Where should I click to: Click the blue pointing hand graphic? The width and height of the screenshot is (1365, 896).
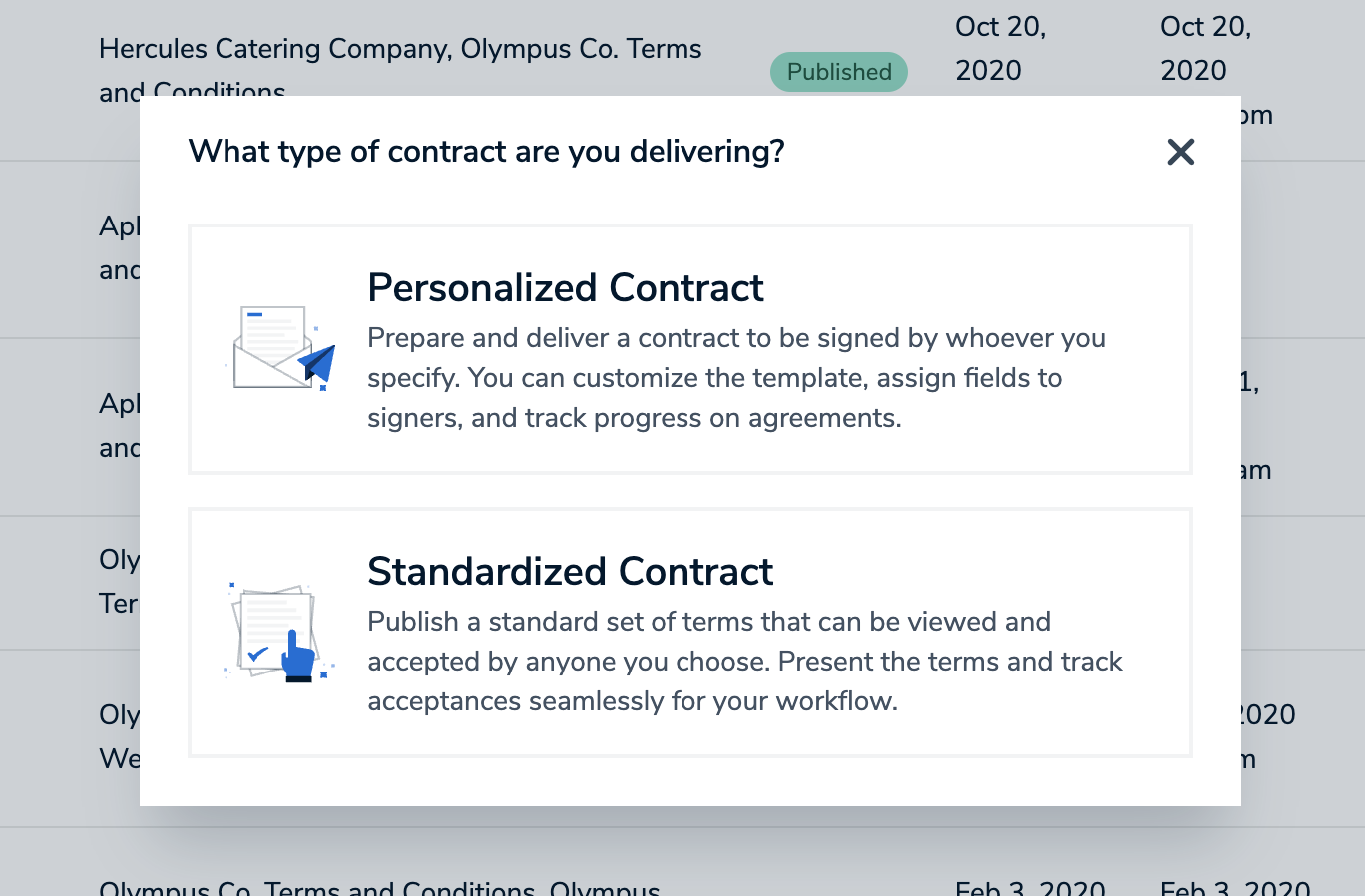pos(298,656)
